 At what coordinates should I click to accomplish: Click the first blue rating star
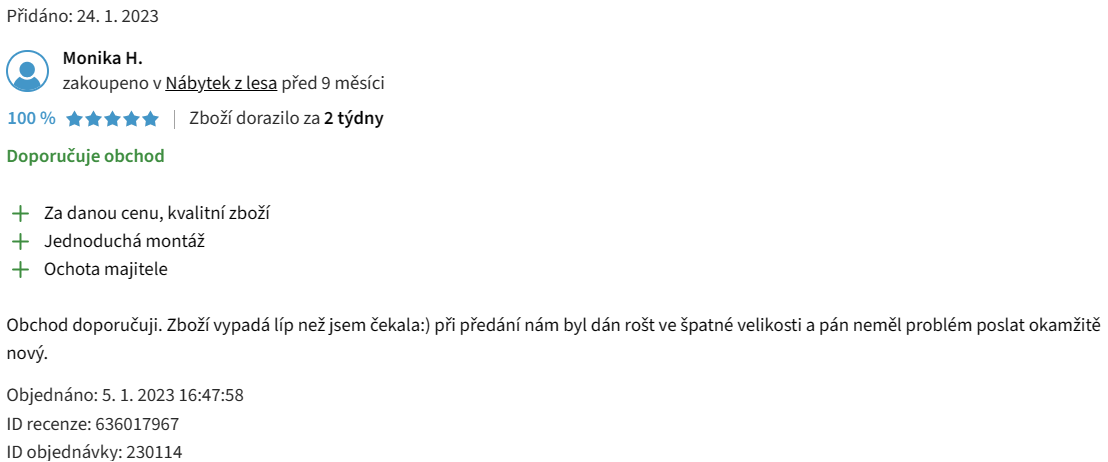pyautogui.click(x=74, y=119)
